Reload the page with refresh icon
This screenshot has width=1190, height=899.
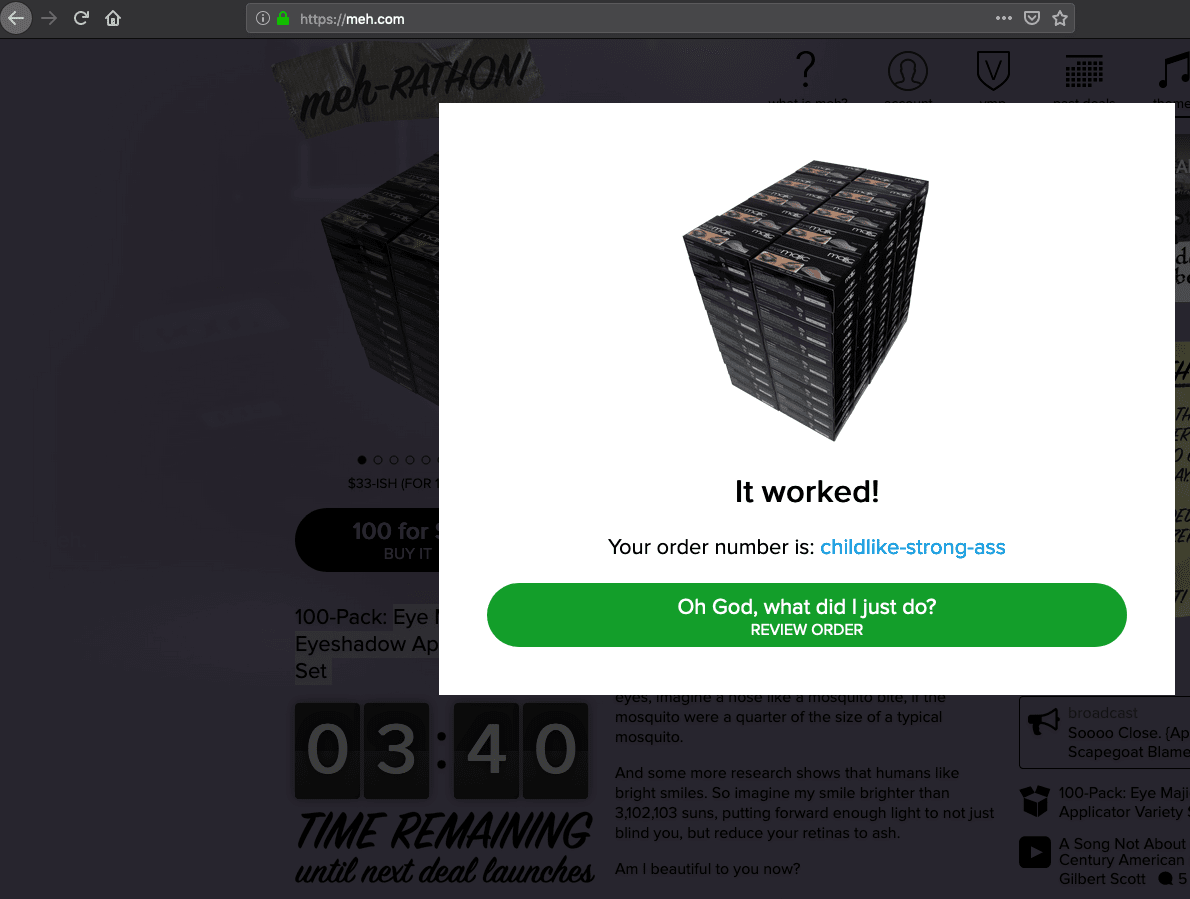click(81, 18)
